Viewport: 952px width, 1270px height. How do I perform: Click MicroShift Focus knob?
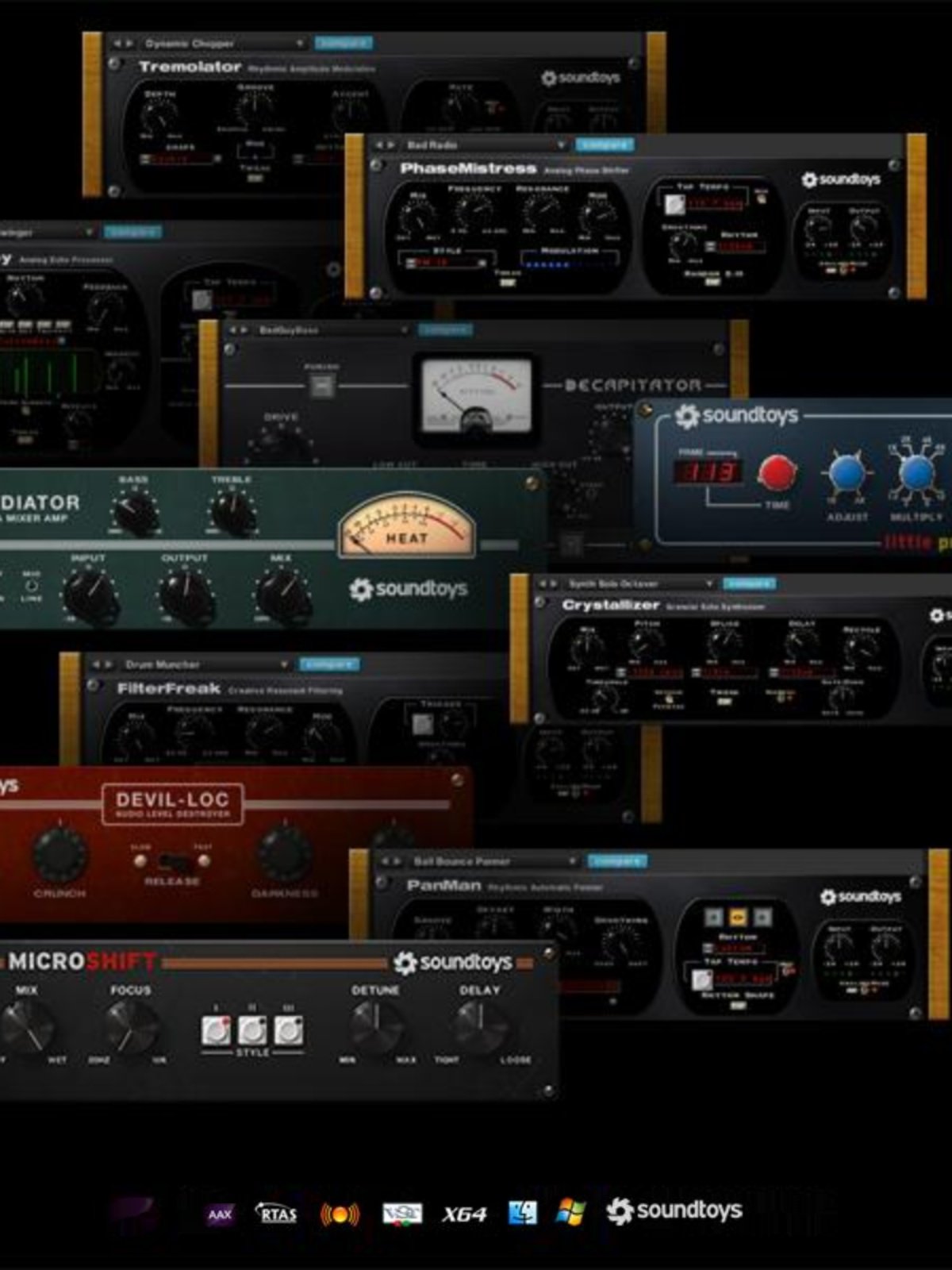pyautogui.click(x=132, y=1026)
